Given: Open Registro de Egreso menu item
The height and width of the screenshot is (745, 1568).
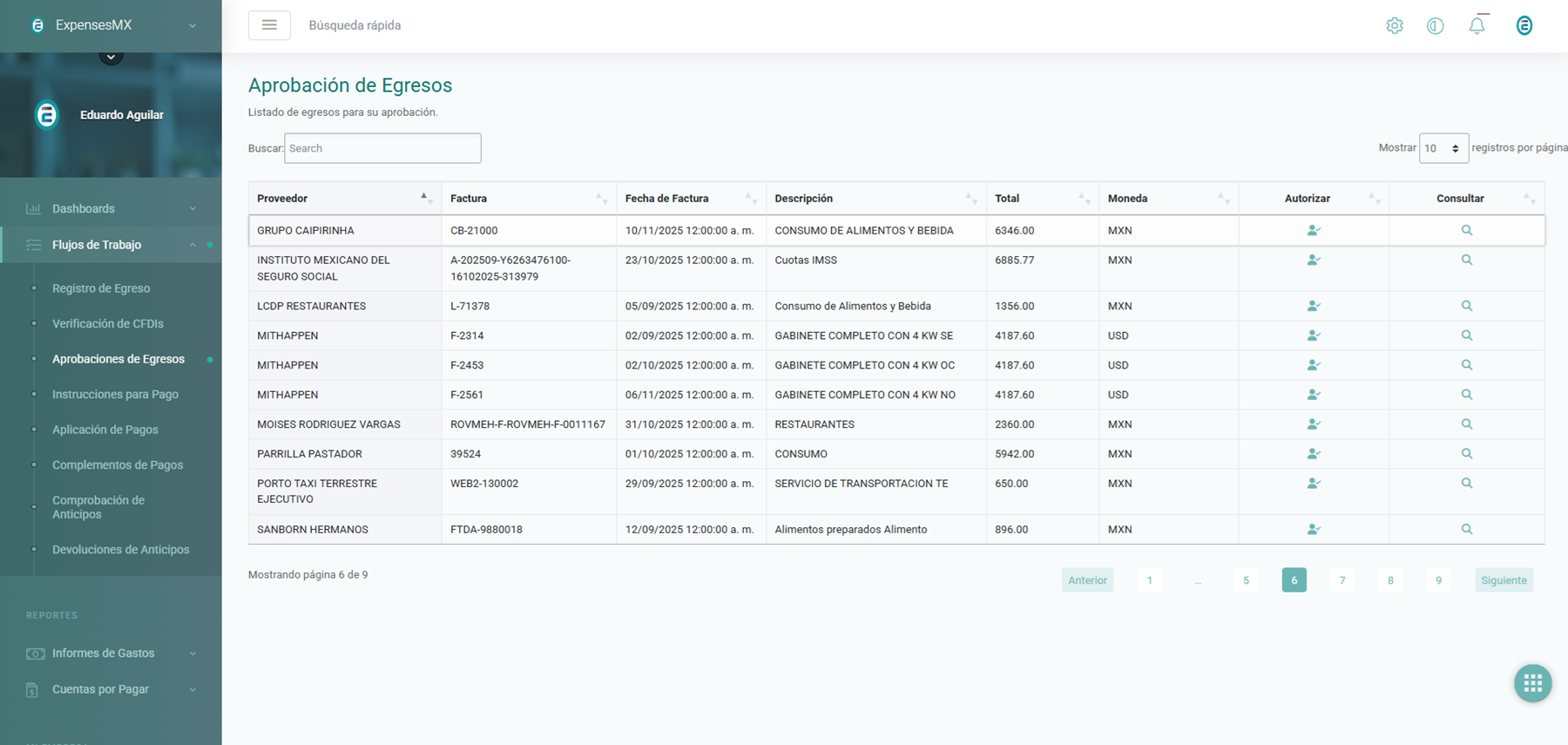Looking at the screenshot, I should coord(101,288).
